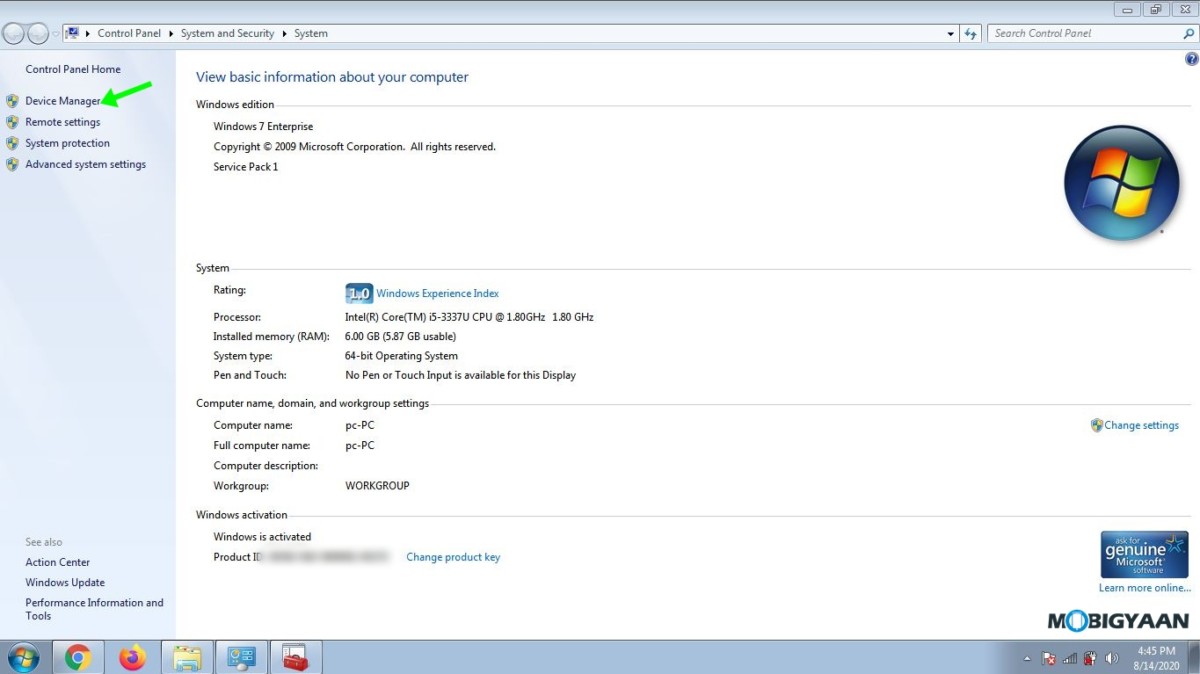Open the taskbar clock and date
Viewport: 1200px width, 674px height.
tap(1155, 658)
